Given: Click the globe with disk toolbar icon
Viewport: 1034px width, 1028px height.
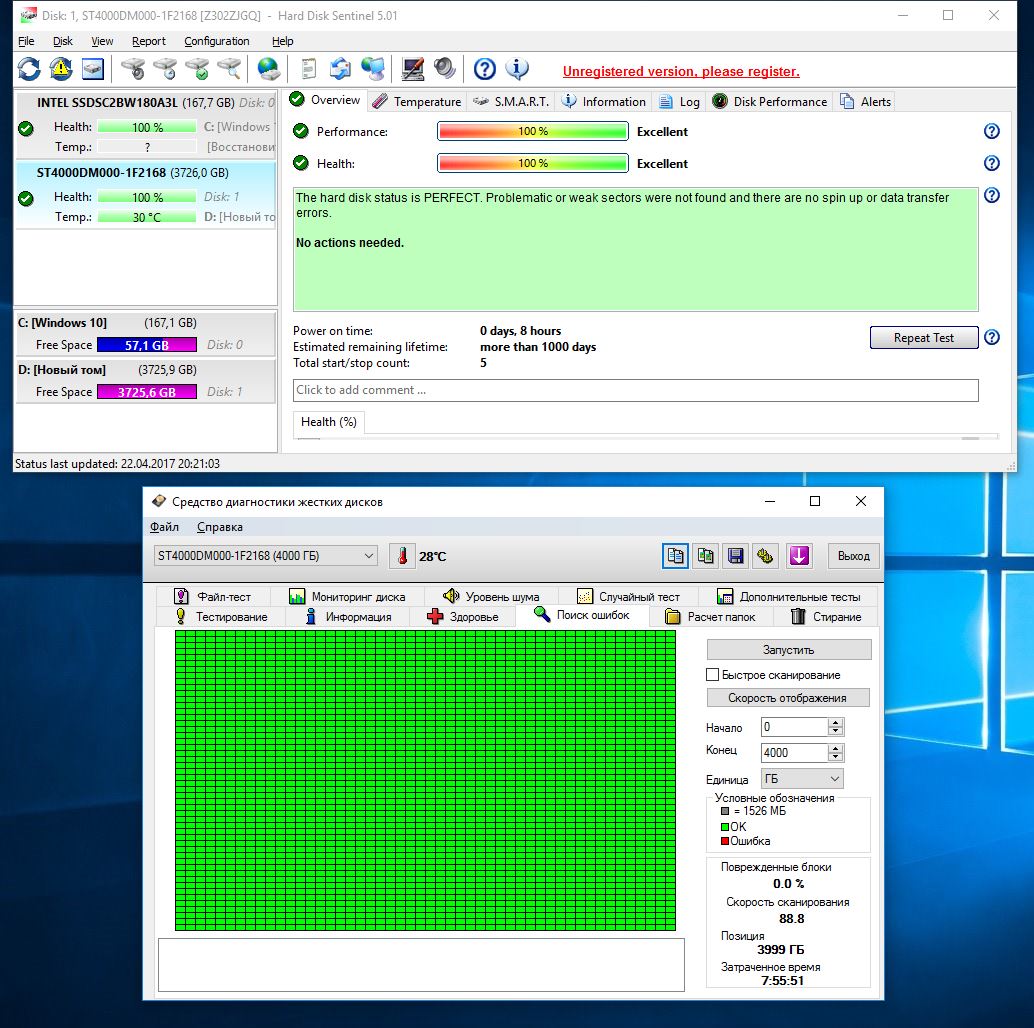Looking at the screenshot, I should [x=268, y=69].
